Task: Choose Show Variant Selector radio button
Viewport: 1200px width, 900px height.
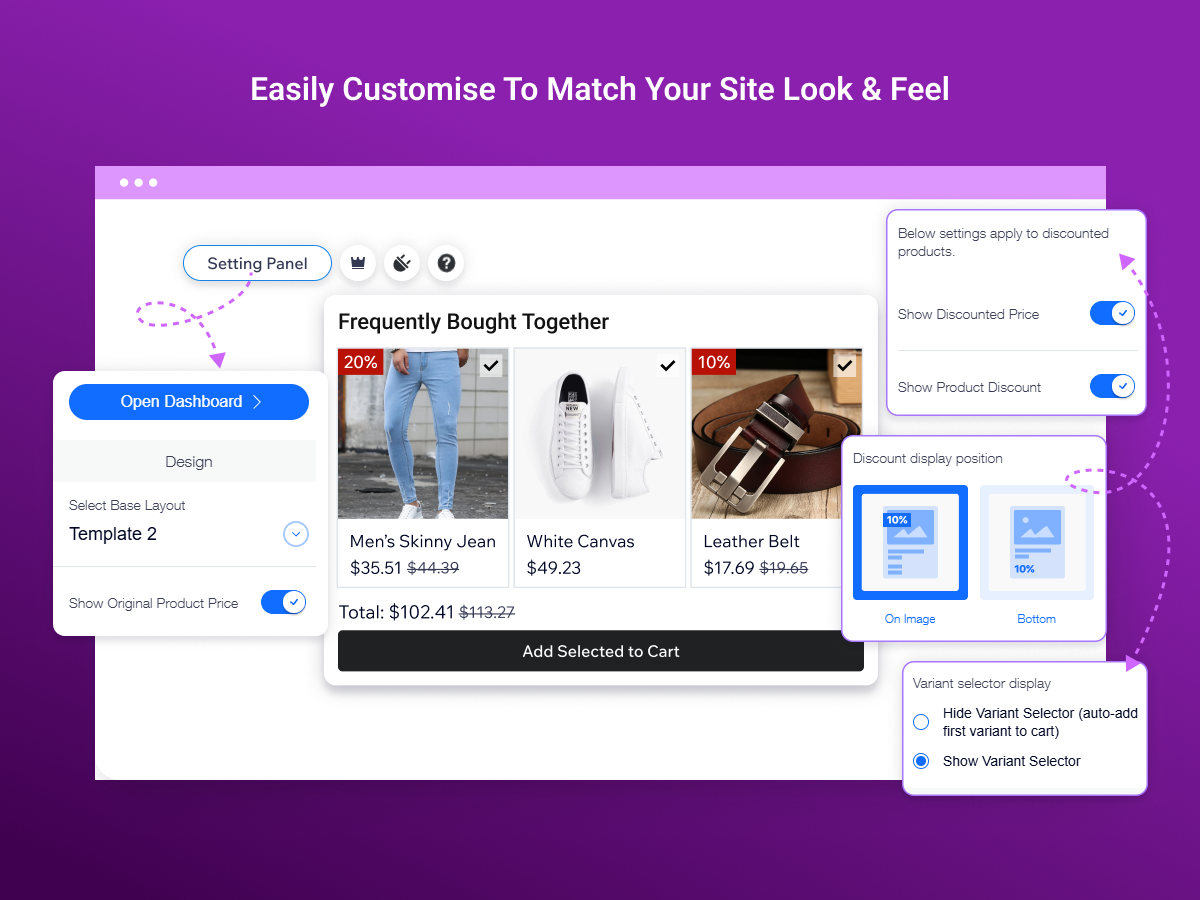Action: click(921, 761)
